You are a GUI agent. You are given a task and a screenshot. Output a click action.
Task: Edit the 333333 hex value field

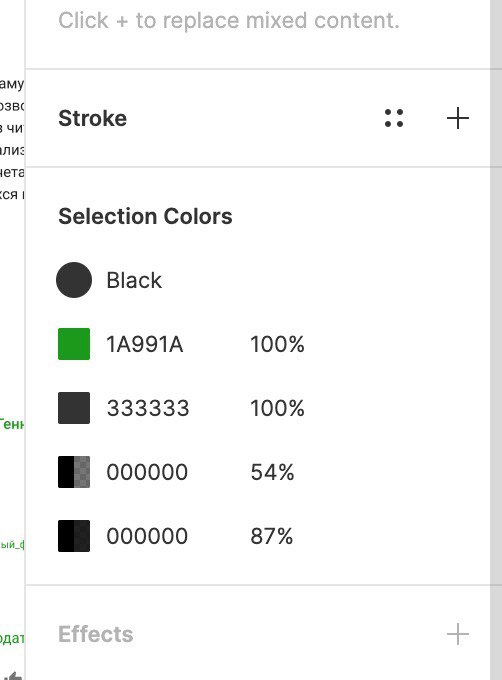pyautogui.click(x=148, y=408)
